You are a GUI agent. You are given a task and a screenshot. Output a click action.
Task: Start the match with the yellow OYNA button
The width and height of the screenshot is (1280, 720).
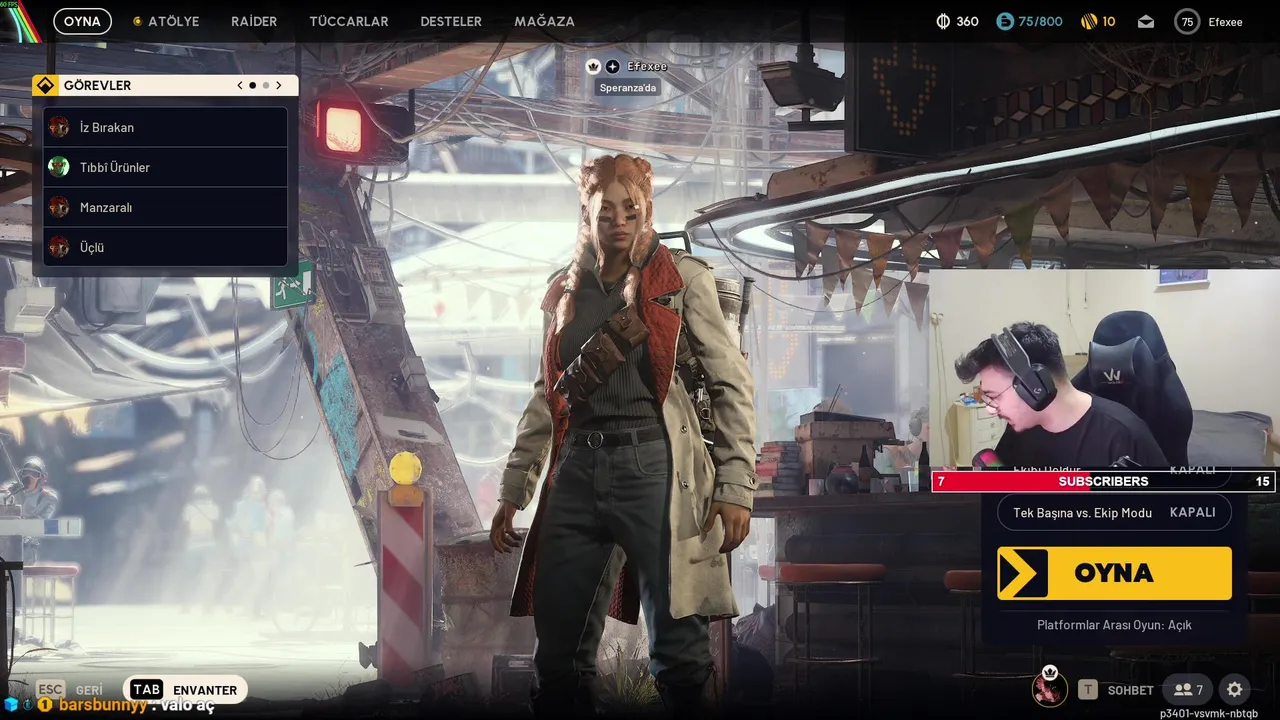(1114, 573)
